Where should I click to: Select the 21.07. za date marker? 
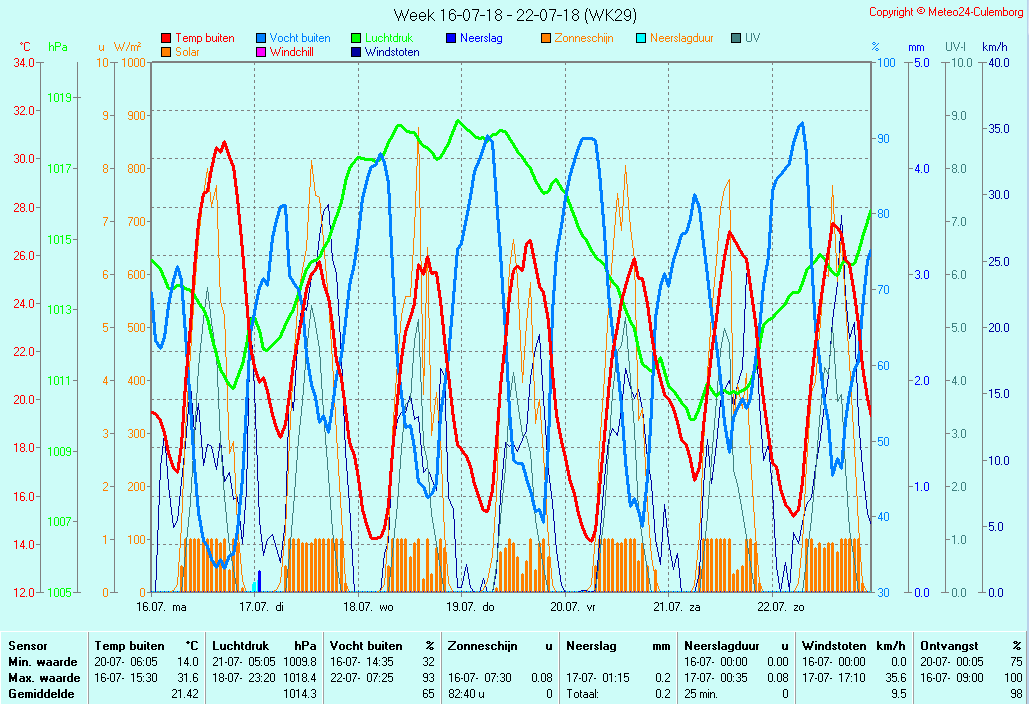[x=677, y=607]
